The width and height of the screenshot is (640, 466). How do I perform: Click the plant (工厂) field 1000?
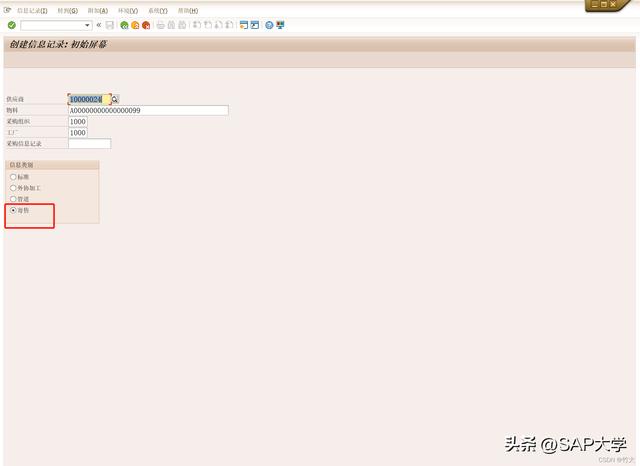[x=78, y=133]
